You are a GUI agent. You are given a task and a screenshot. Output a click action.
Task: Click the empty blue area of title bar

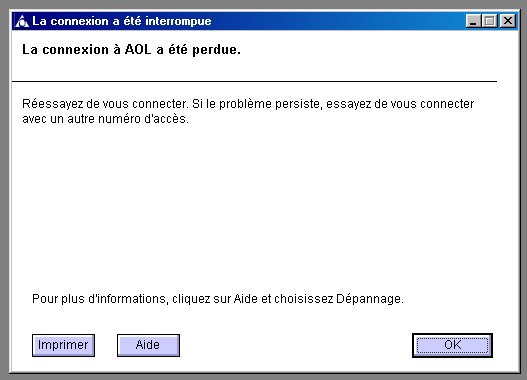tap(336, 21)
